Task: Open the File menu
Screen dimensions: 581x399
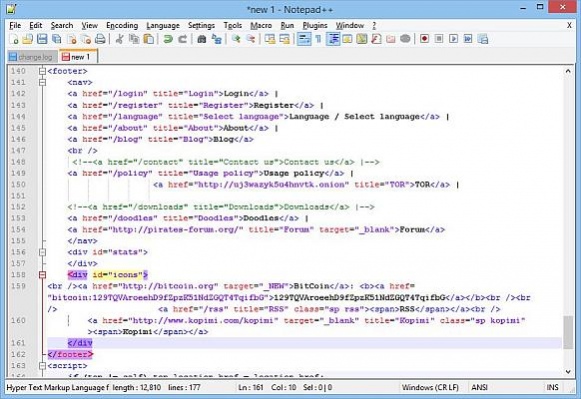Action: click(15, 26)
